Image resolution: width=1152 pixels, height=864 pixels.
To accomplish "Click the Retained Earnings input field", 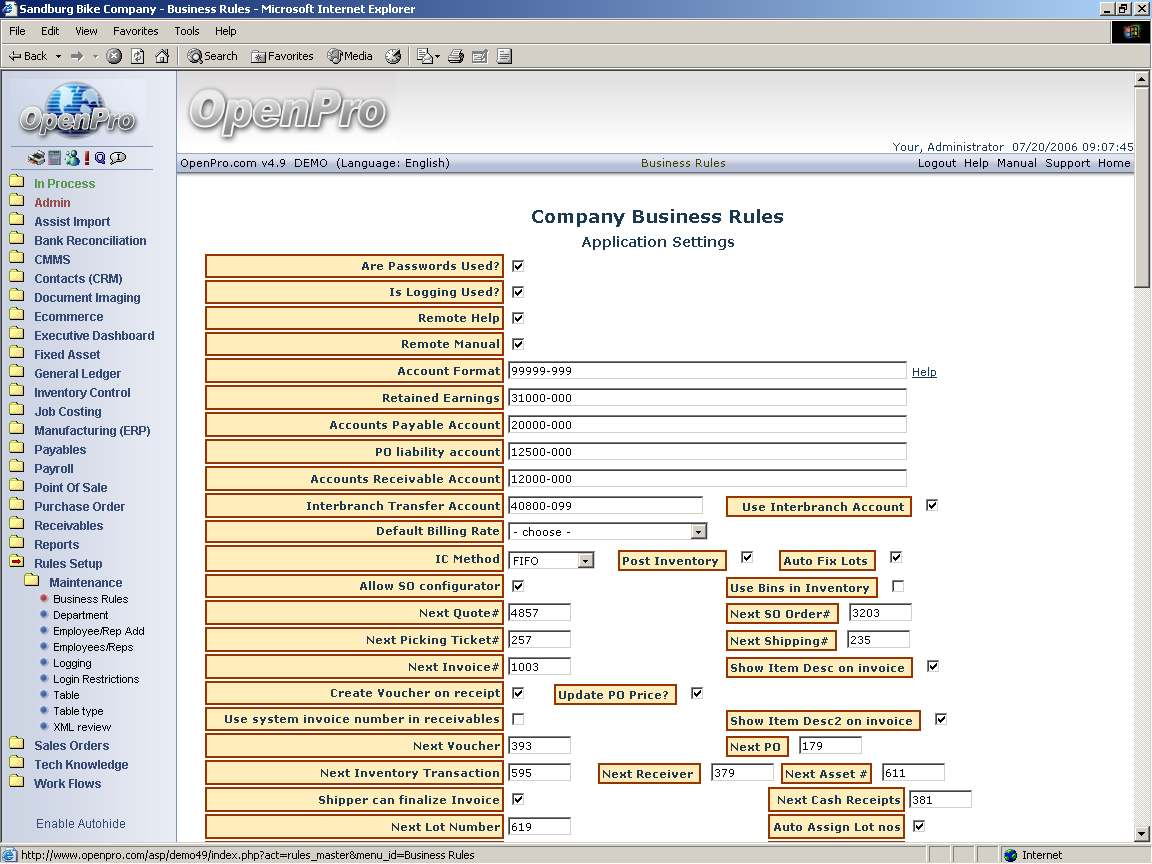I will [x=706, y=398].
